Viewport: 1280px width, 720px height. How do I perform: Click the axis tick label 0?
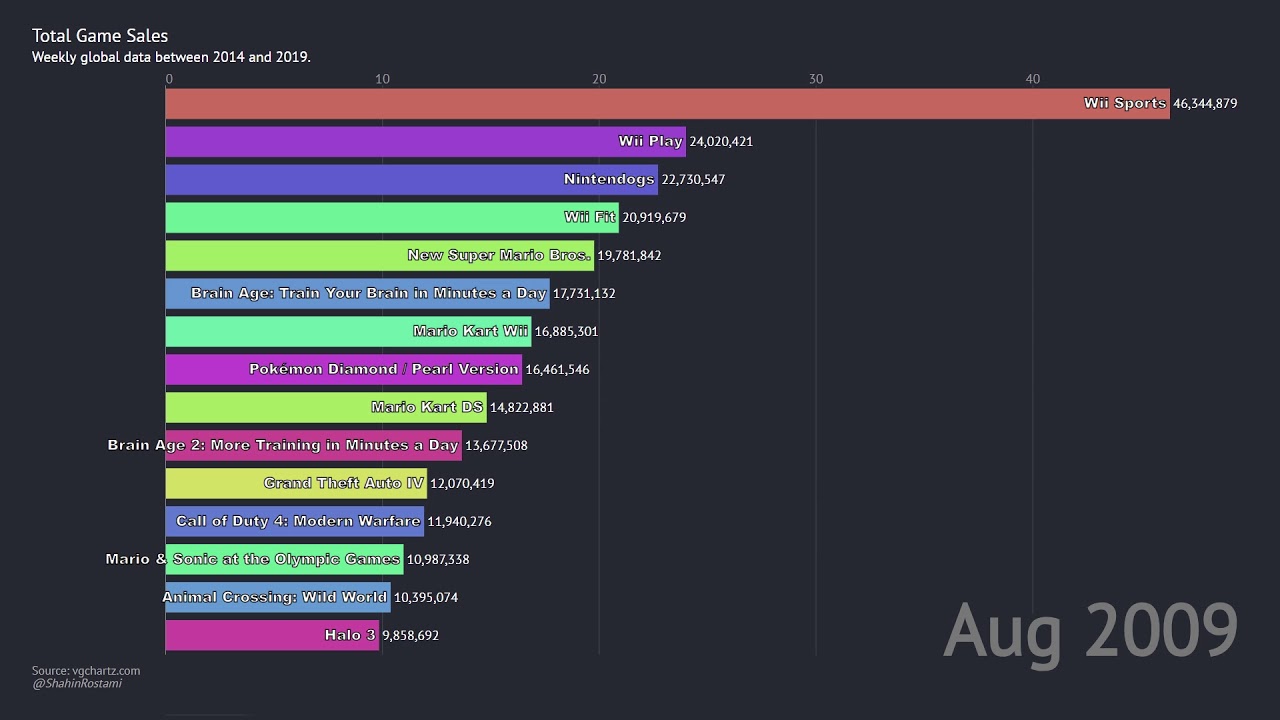169,79
